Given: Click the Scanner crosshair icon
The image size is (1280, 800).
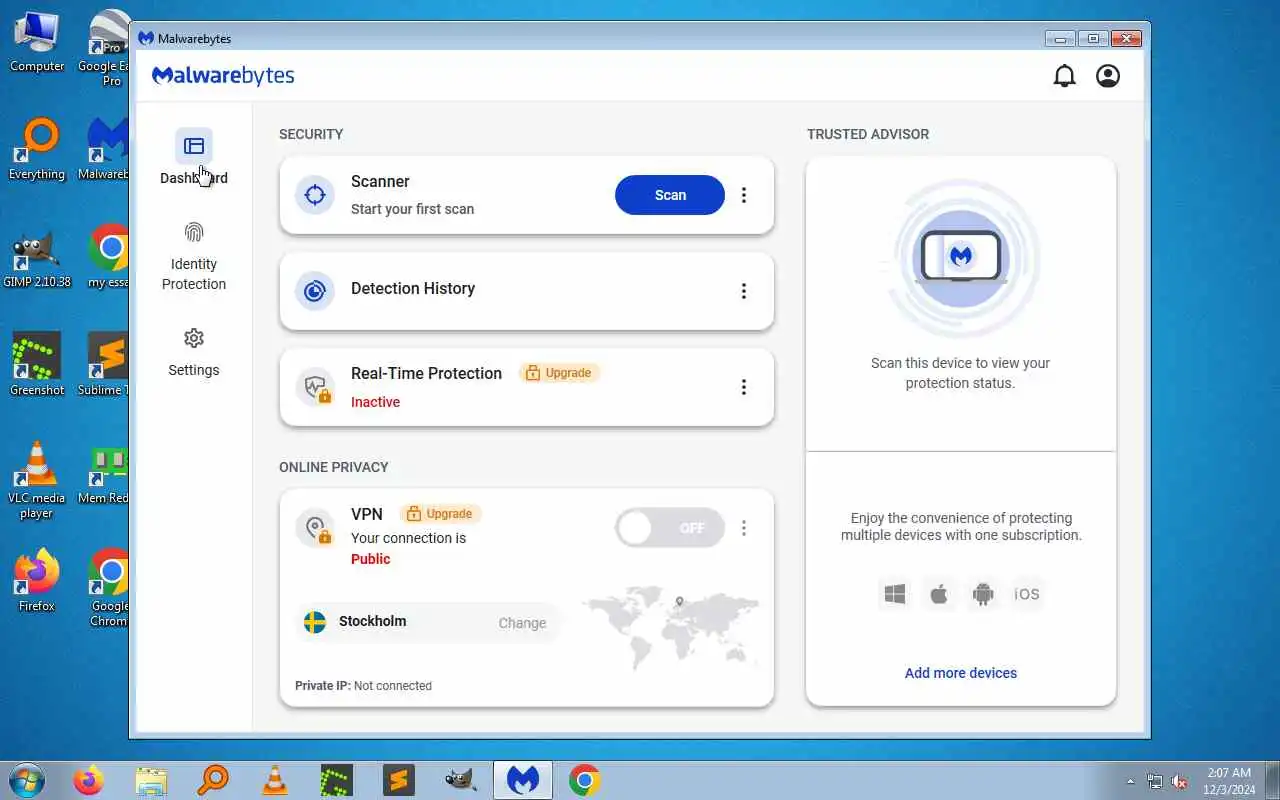Looking at the screenshot, I should tap(315, 195).
